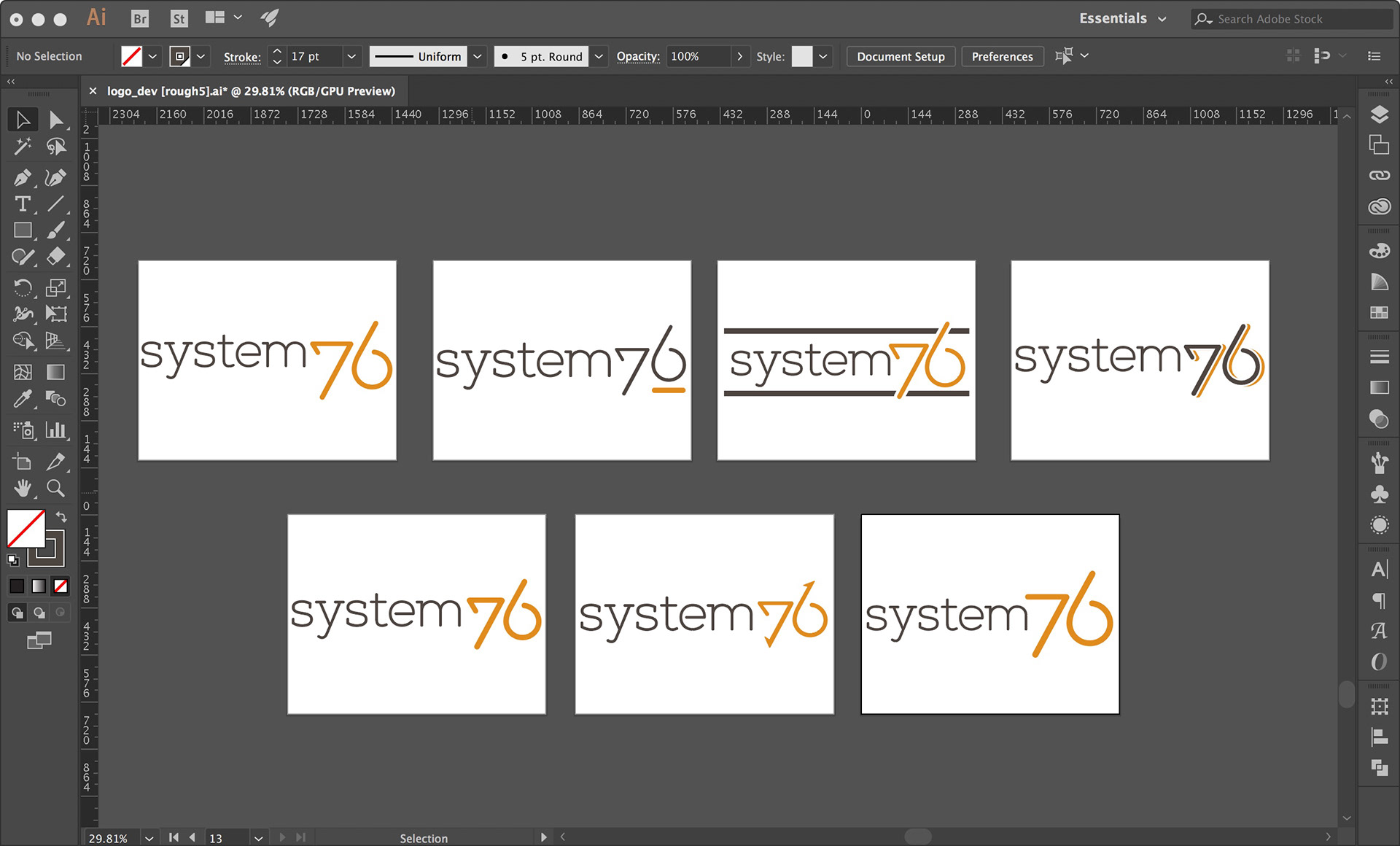The width and height of the screenshot is (1400, 846).
Task: Select the Eyedropper tool
Action: (23, 398)
